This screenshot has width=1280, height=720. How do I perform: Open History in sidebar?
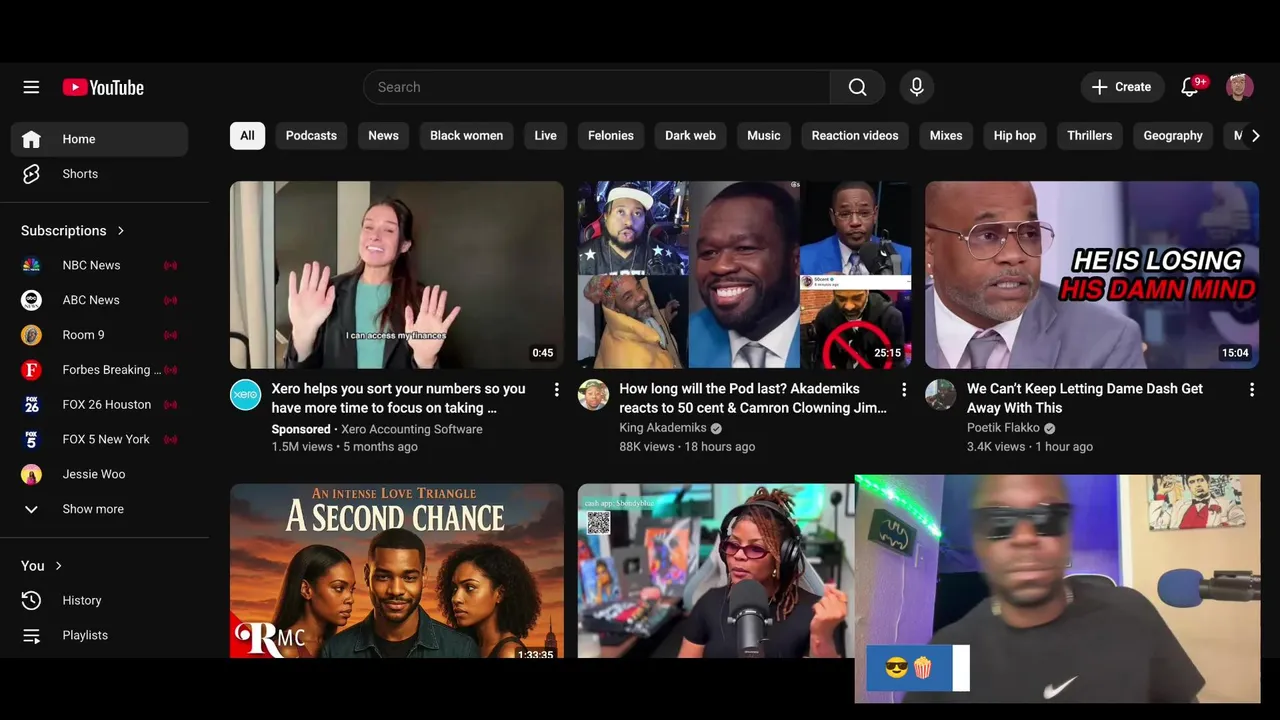click(x=99, y=600)
